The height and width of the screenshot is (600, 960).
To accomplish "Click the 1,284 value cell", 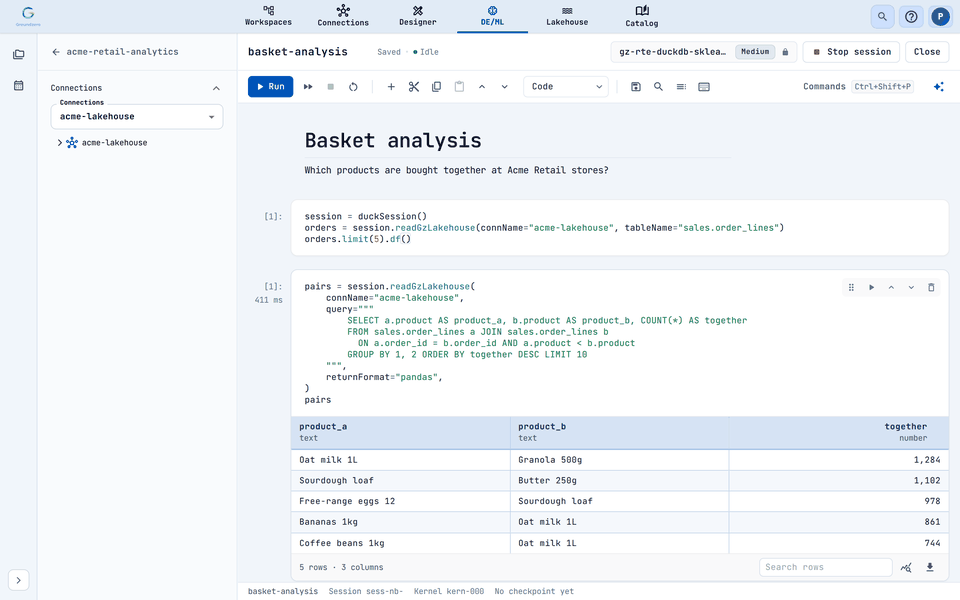I will coord(839,460).
